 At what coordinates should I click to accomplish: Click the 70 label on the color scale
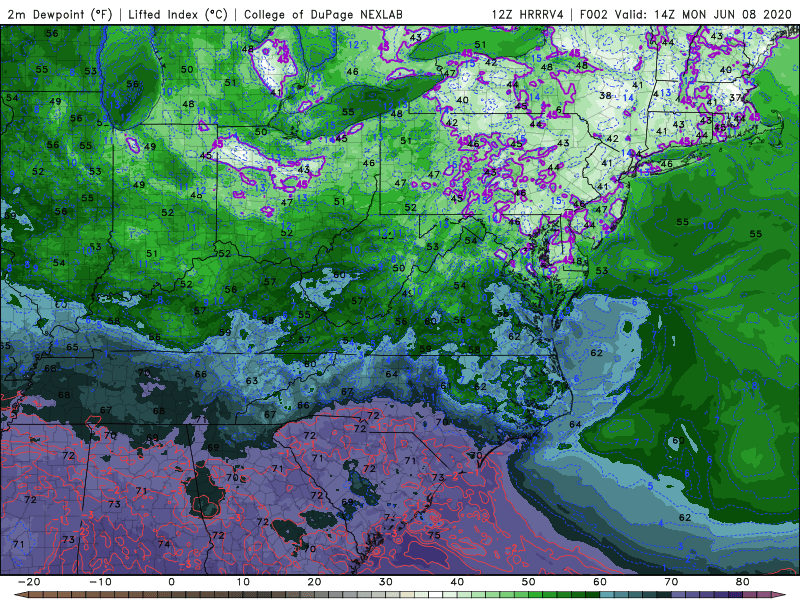(x=671, y=582)
